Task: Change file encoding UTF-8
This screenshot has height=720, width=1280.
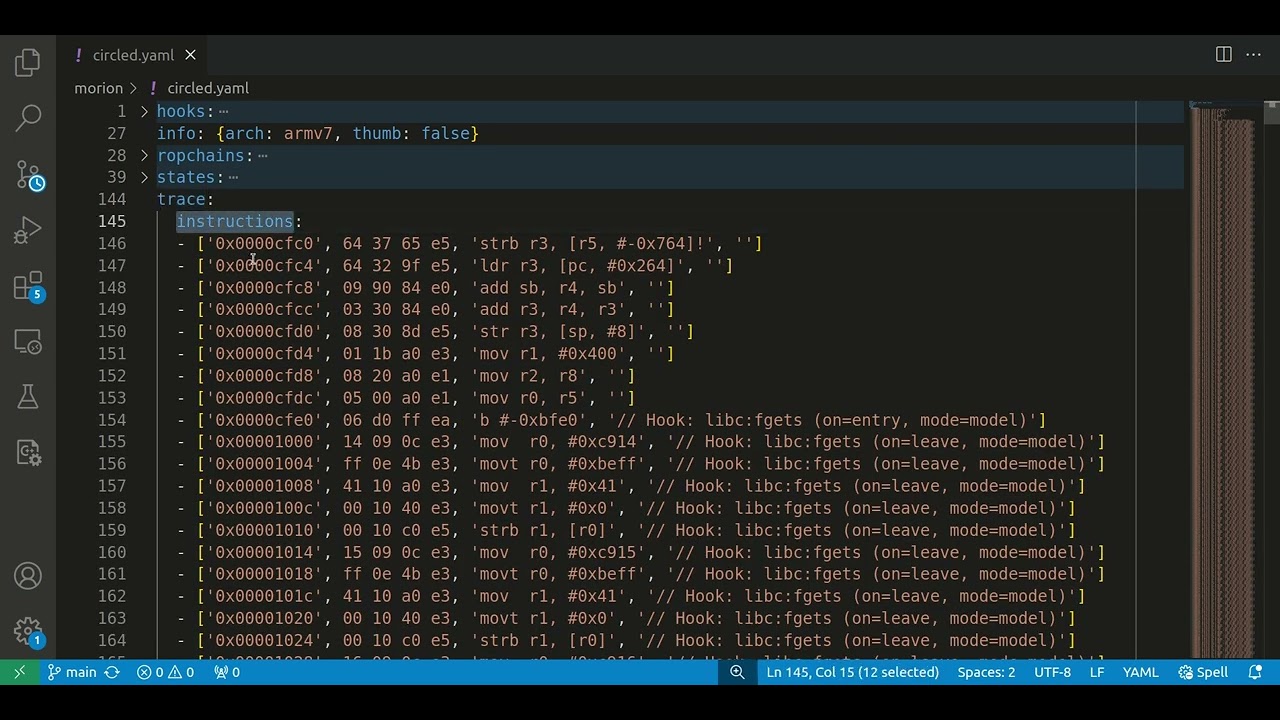Action: 1052,672
